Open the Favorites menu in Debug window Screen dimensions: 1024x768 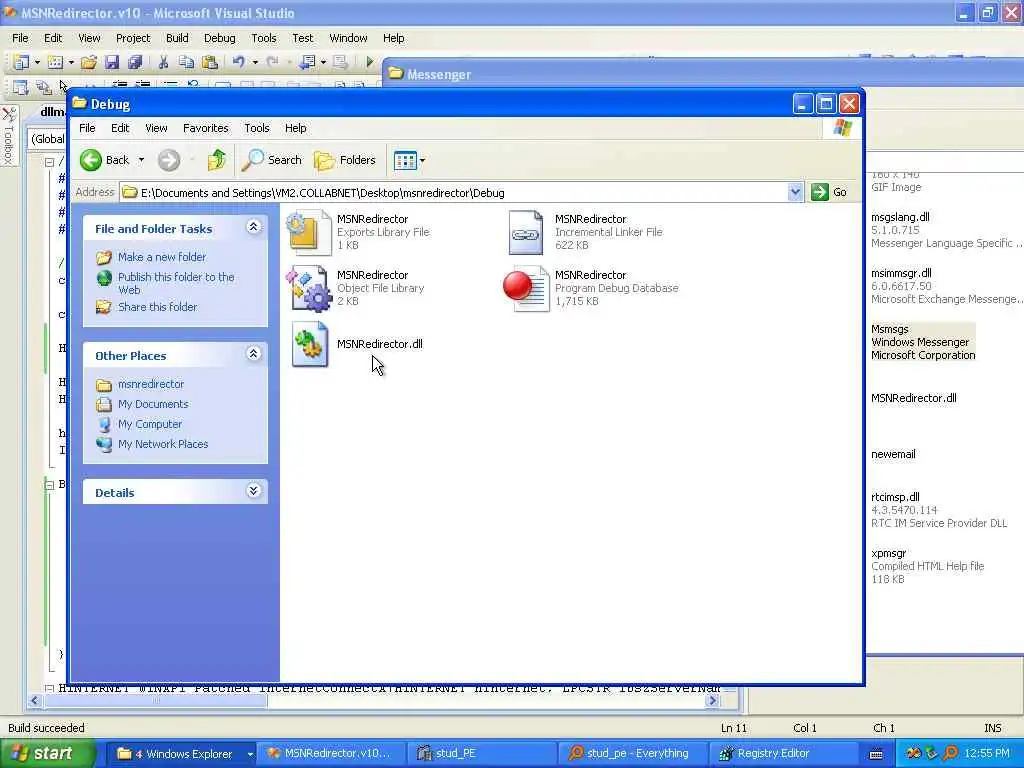[206, 128]
